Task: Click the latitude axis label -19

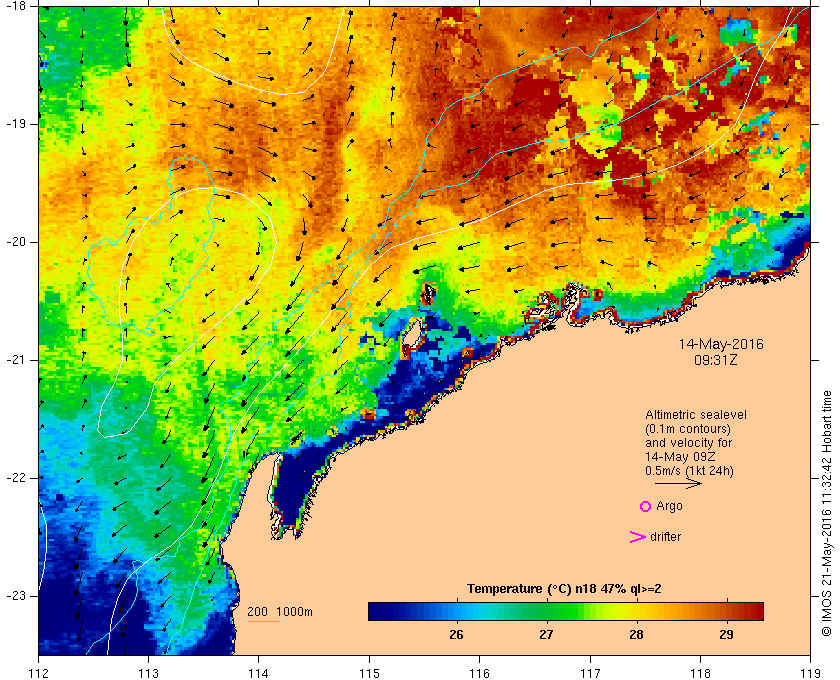Action: coord(15,124)
